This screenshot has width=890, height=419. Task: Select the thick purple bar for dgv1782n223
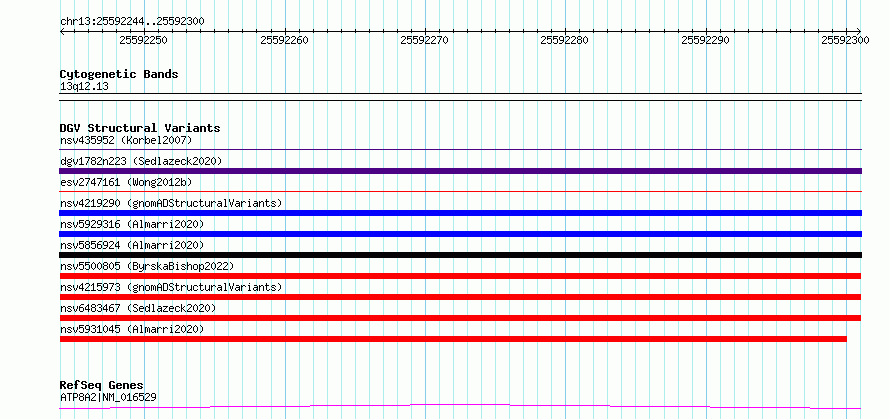460,171
